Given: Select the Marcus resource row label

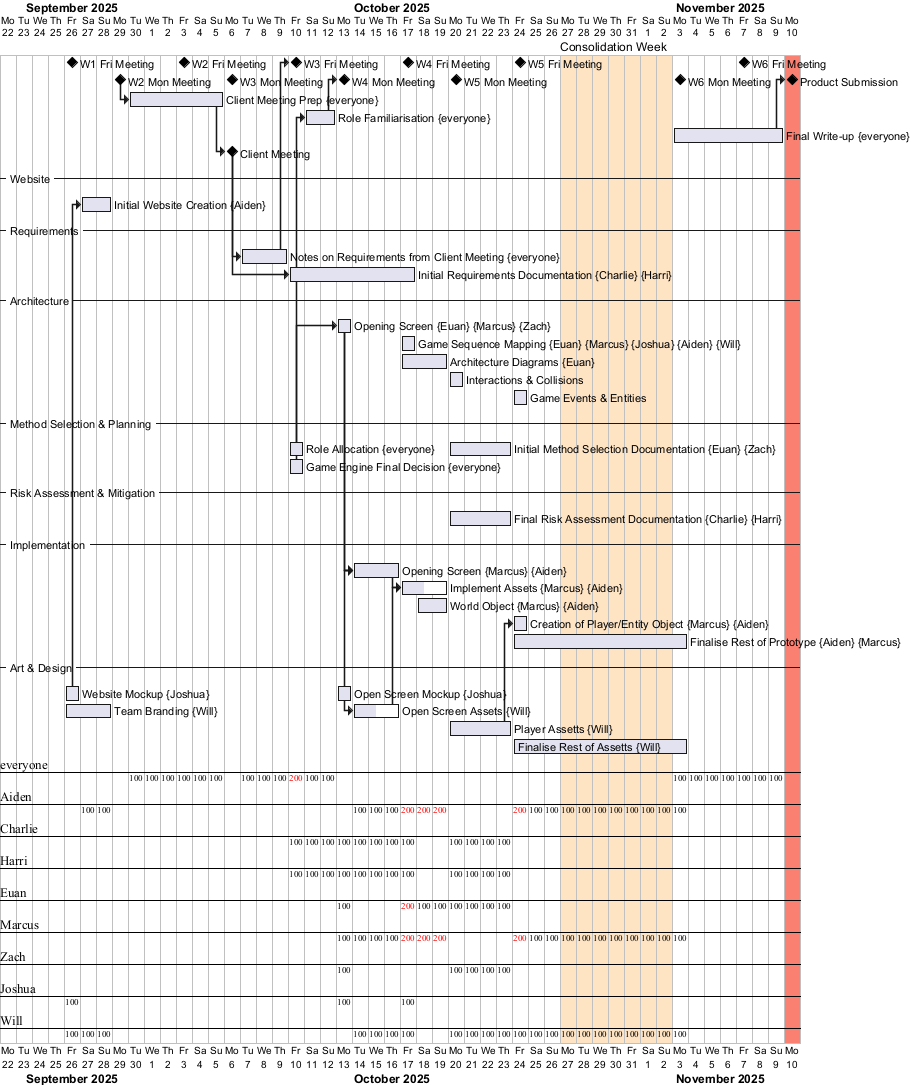Looking at the screenshot, I should click(x=20, y=925).
